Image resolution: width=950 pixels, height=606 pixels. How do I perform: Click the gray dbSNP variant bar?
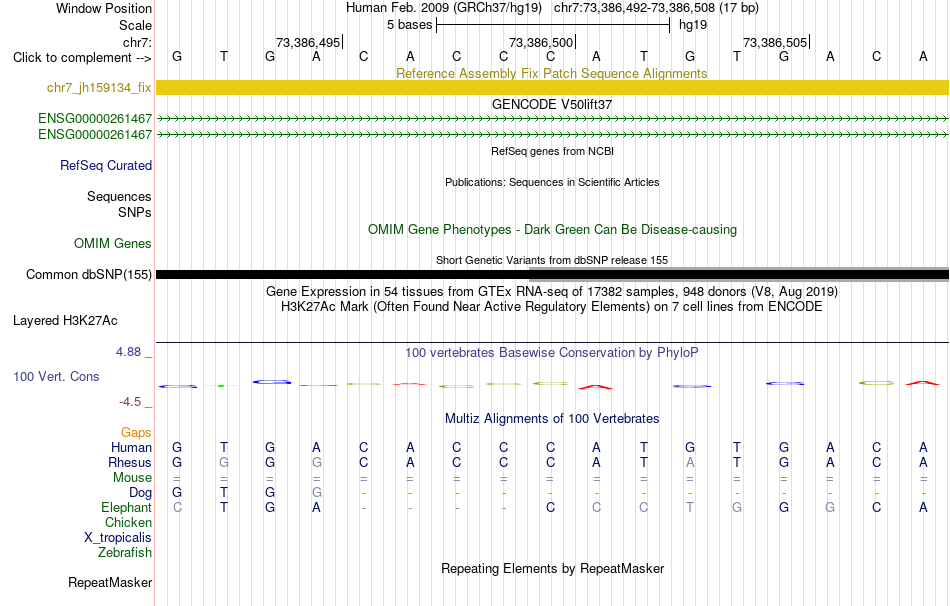739,274
